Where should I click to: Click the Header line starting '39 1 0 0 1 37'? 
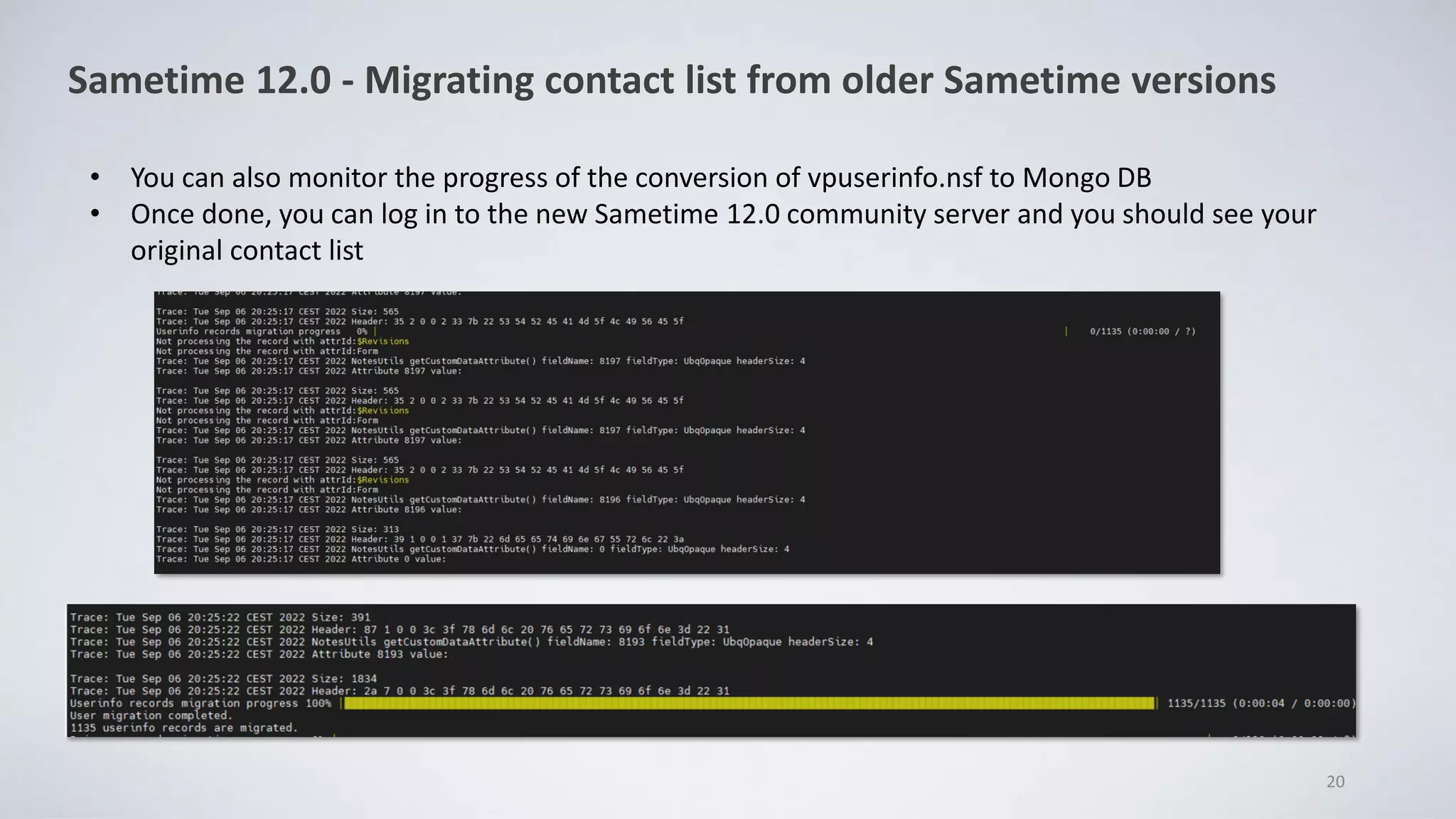pos(419,540)
